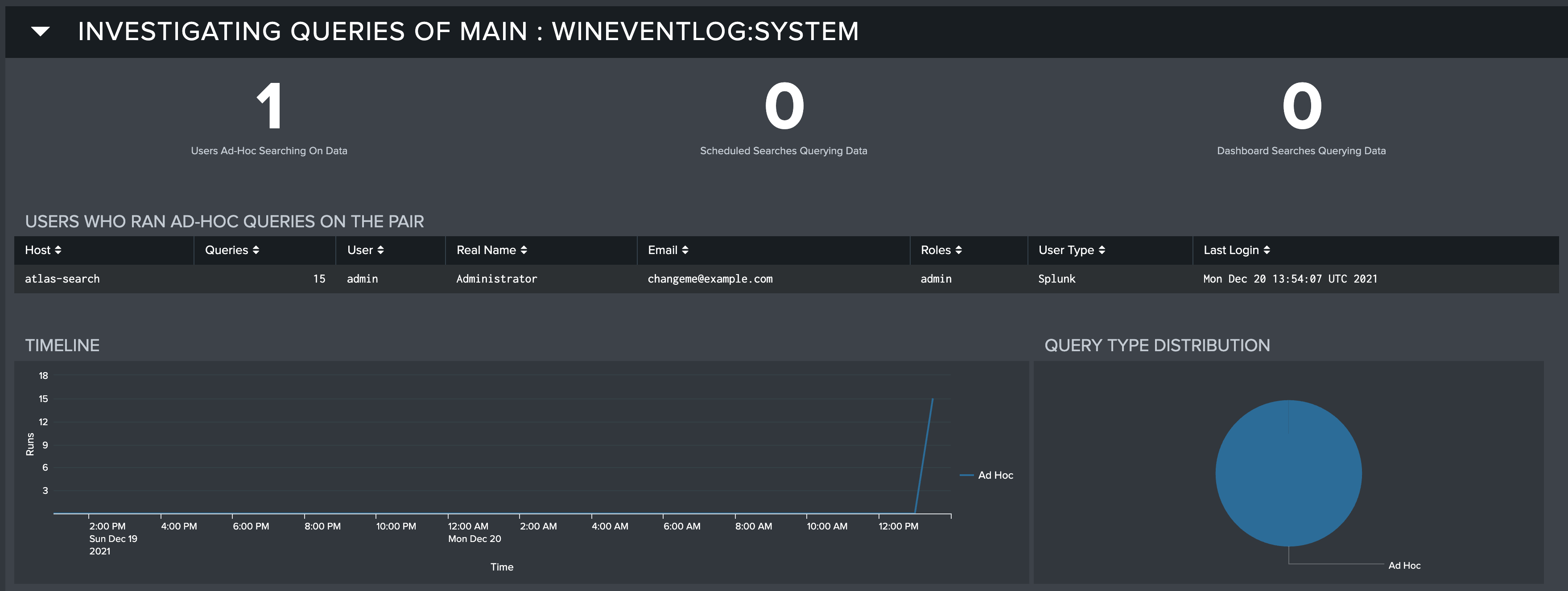Sort table by User column arrows
The width and height of the screenshot is (1568, 591).
380,250
